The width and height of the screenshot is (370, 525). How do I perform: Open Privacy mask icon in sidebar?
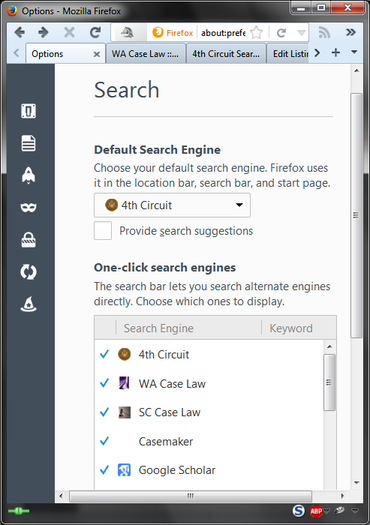pos(28,208)
